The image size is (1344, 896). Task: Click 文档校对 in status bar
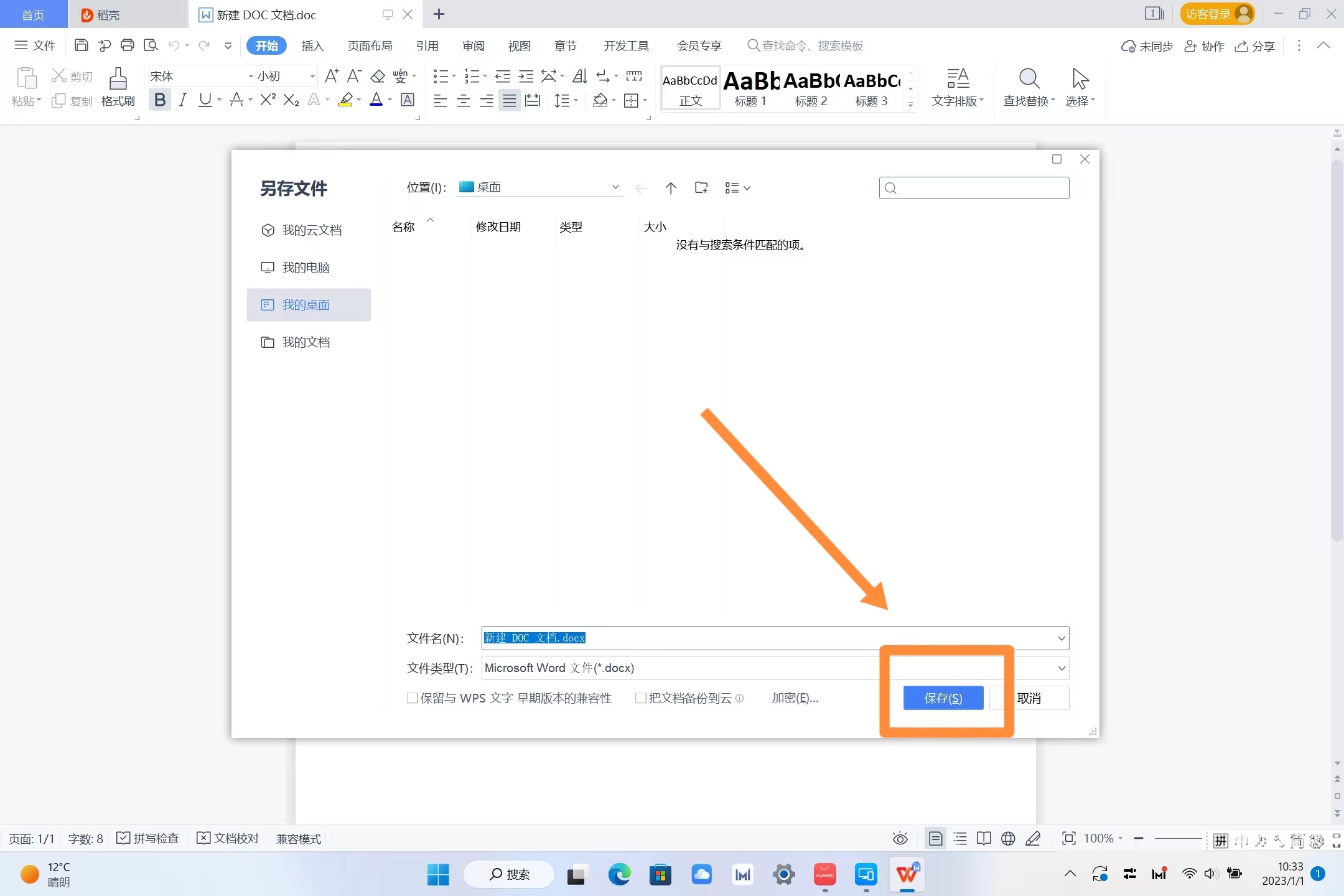(x=228, y=839)
